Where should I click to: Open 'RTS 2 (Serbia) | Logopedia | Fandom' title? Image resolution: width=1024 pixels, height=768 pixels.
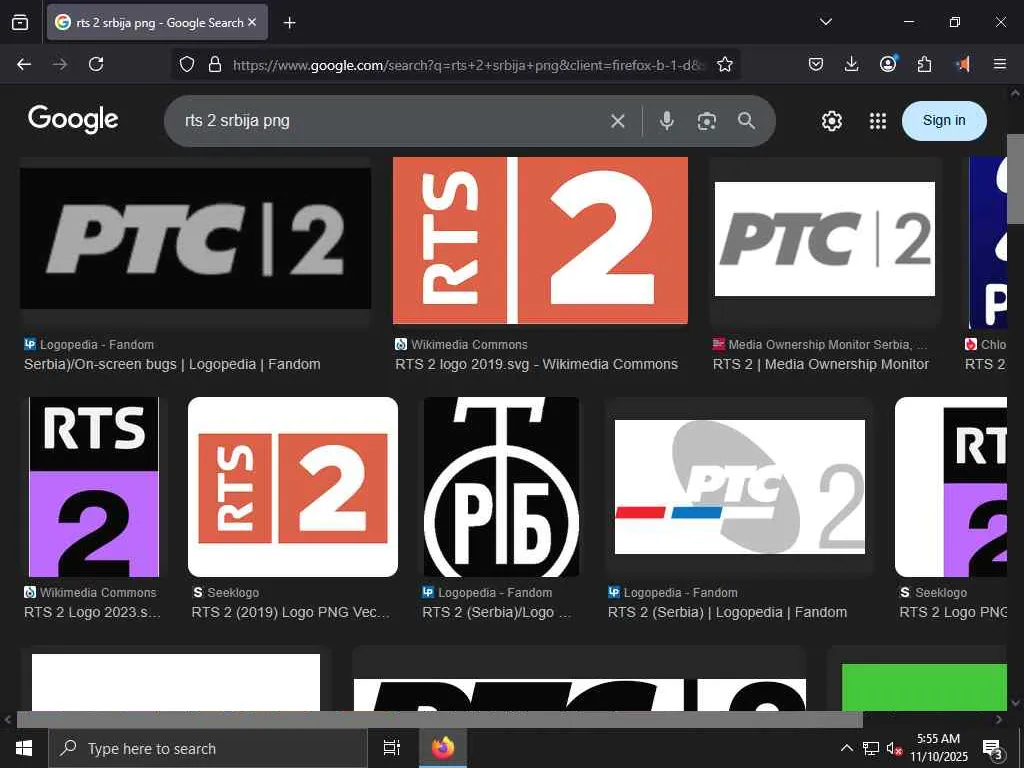pyautogui.click(x=728, y=613)
